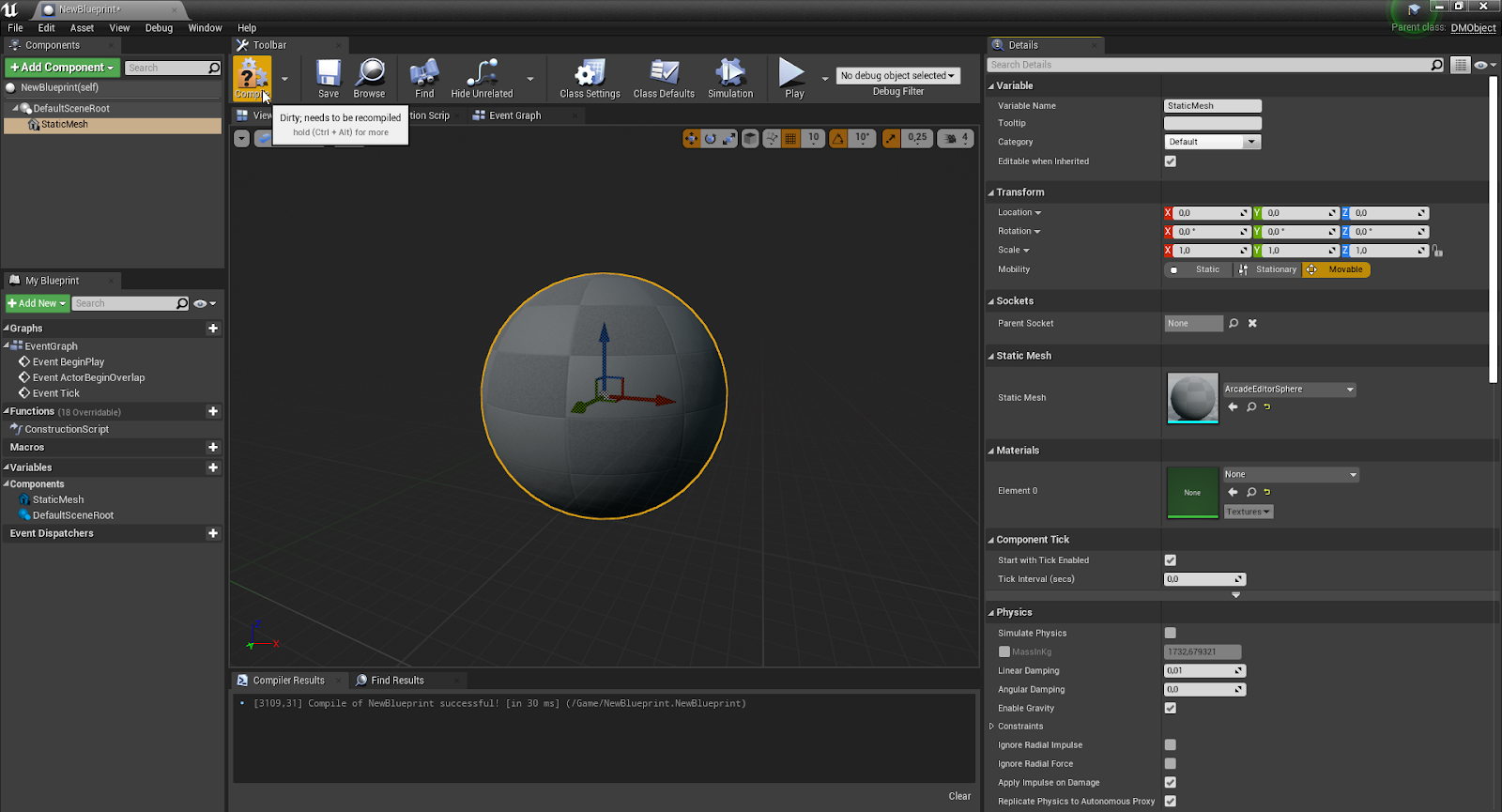Add a new function with Functions plus

(x=213, y=411)
